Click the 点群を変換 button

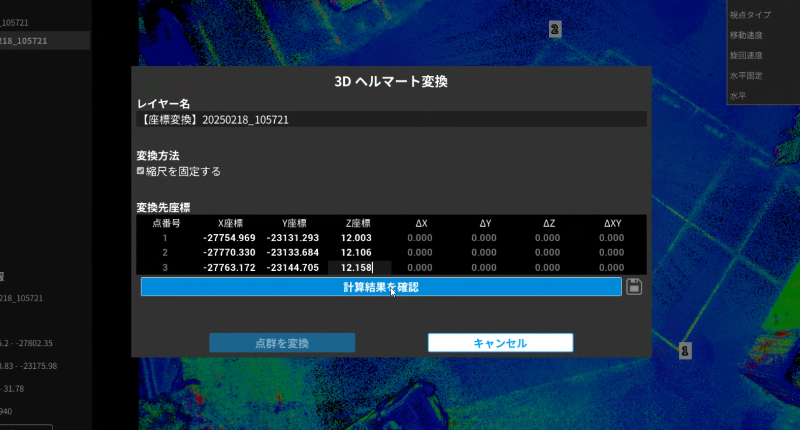pyautogui.click(x=282, y=343)
